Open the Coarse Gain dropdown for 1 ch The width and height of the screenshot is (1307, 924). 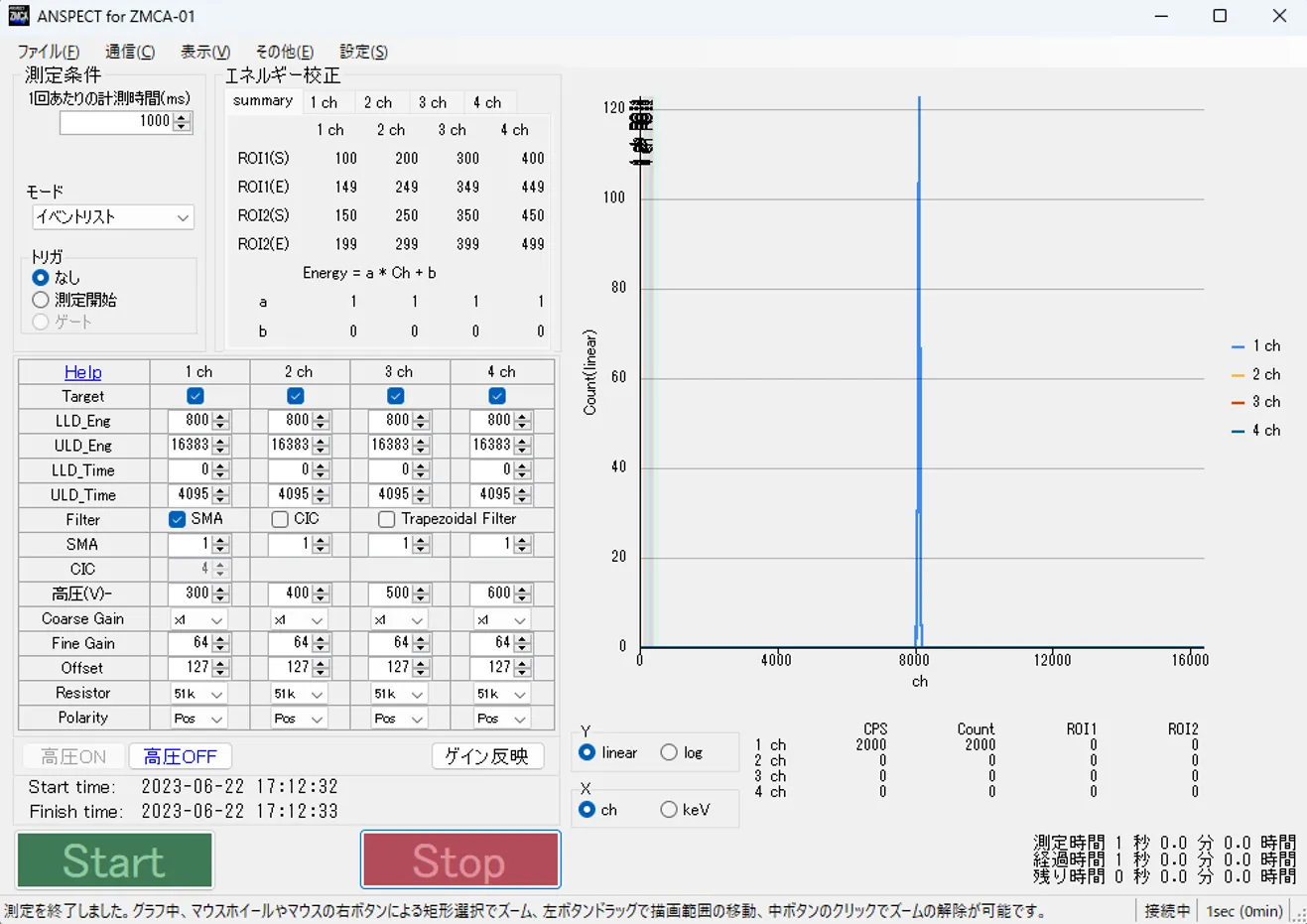(x=198, y=619)
